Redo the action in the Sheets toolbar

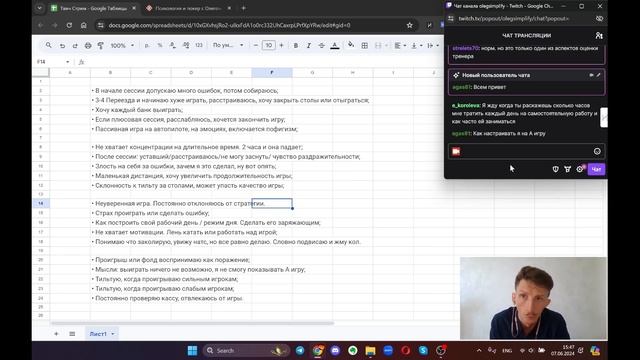pyautogui.click(x=75, y=45)
